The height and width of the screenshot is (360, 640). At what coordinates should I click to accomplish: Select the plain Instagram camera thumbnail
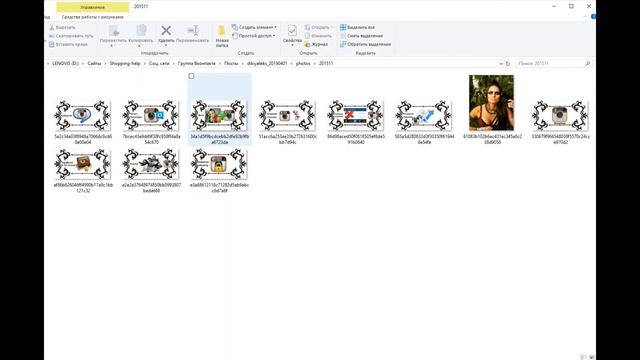[x=560, y=116]
